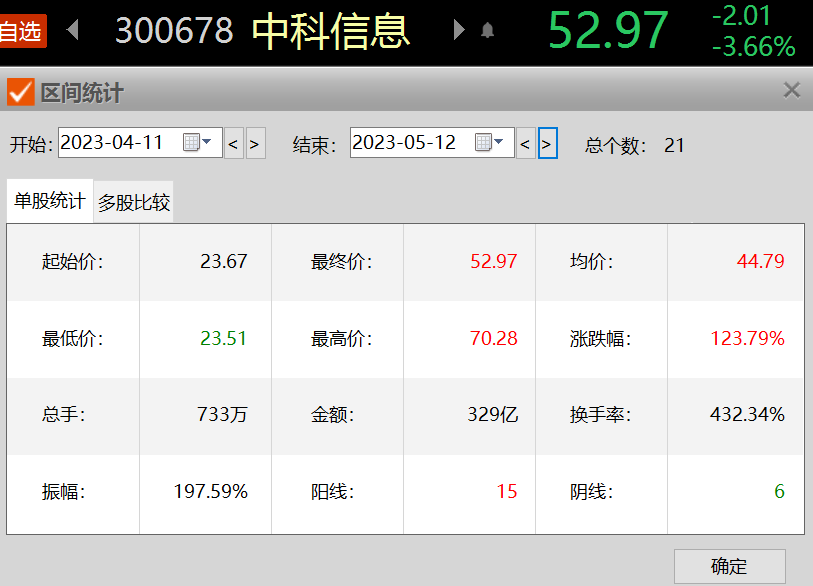Viewport: 813px width, 586px height.
Task: Click the 最低价 label
Action: pyautogui.click(x=73, y=339)
